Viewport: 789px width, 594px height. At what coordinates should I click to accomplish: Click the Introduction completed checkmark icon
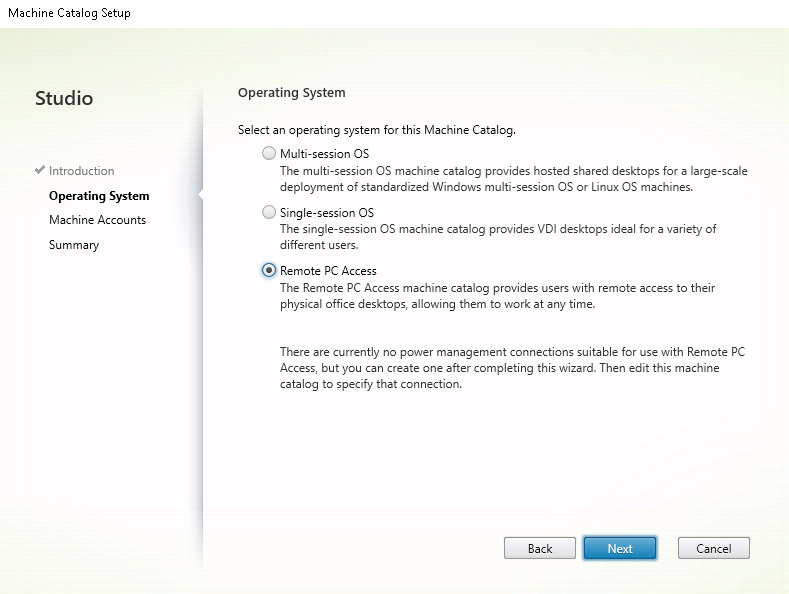point(40,170)
